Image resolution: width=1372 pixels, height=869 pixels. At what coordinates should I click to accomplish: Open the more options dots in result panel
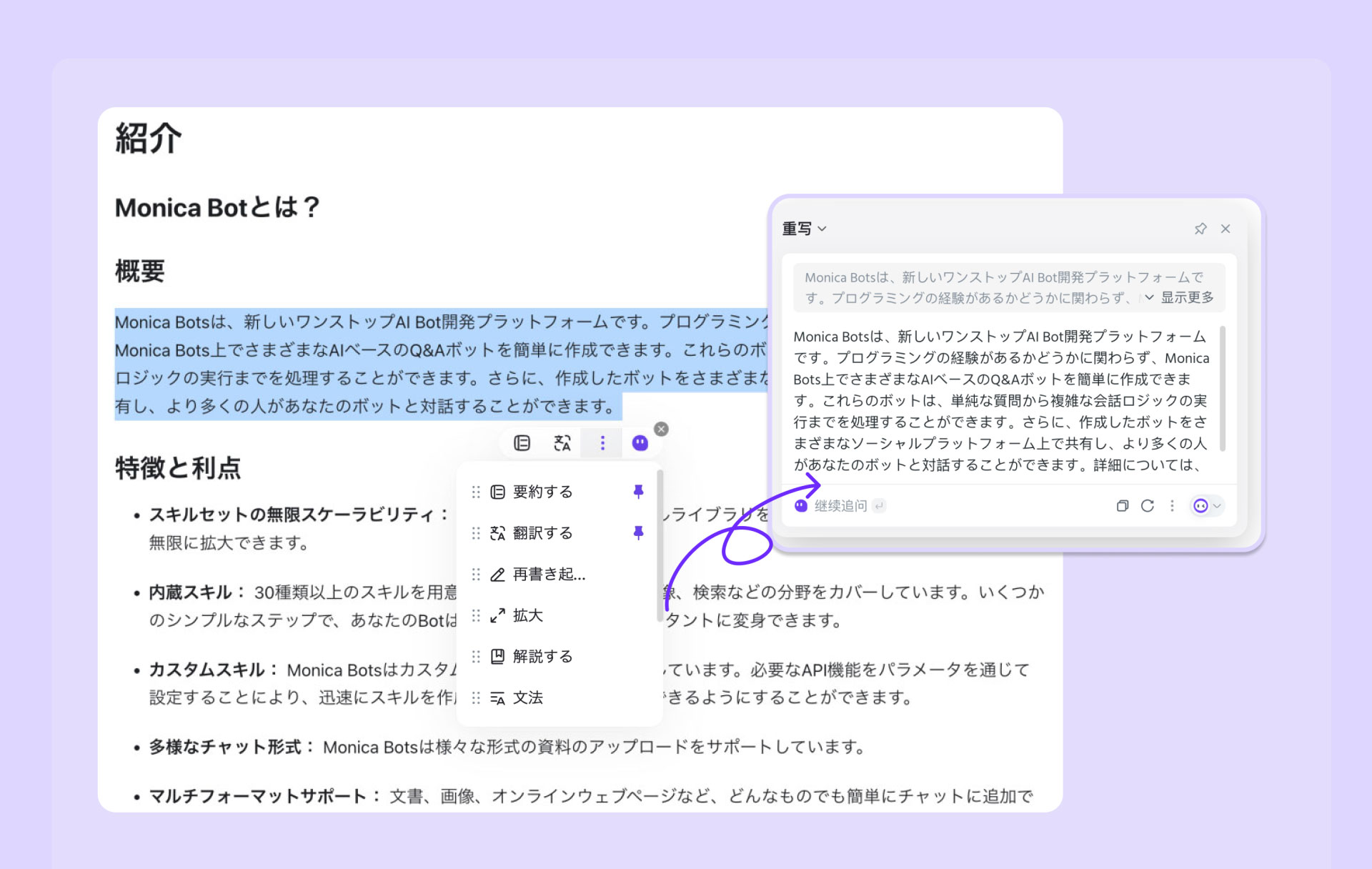click(x=1172, y=506)
